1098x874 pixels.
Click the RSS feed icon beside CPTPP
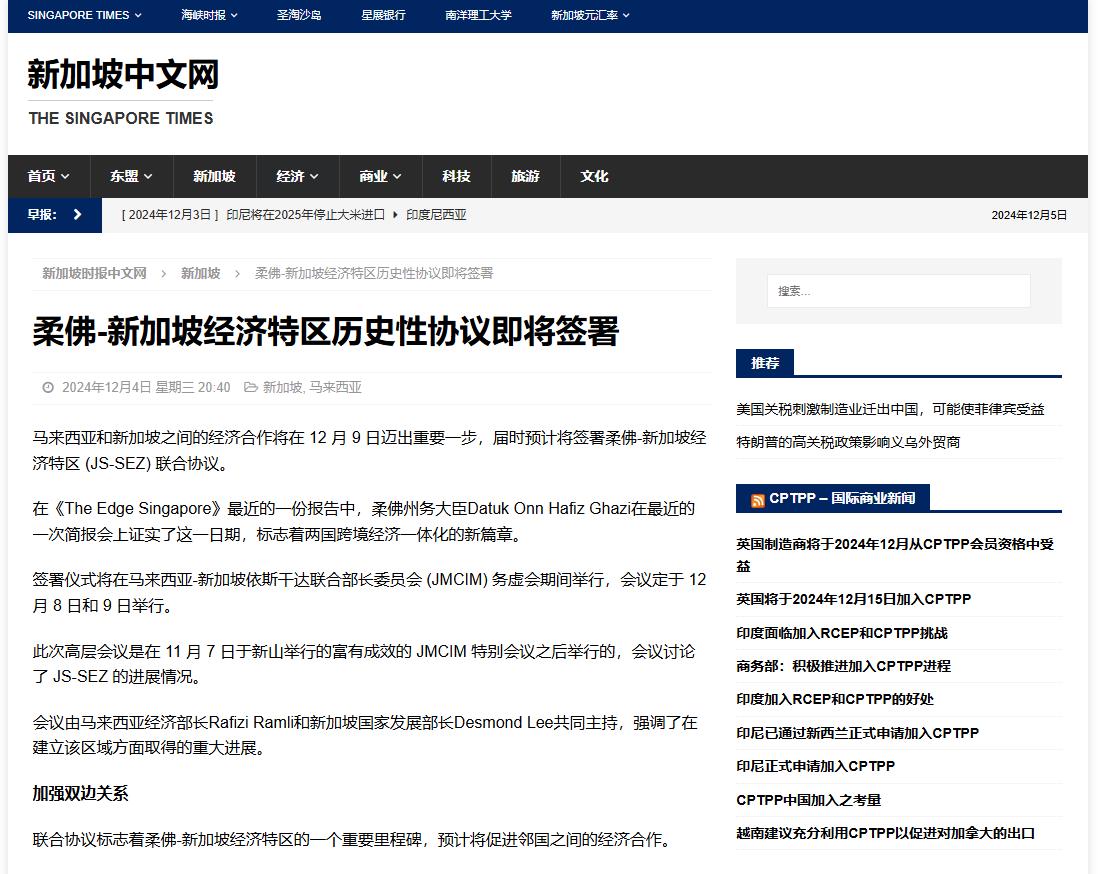(757, 500)
